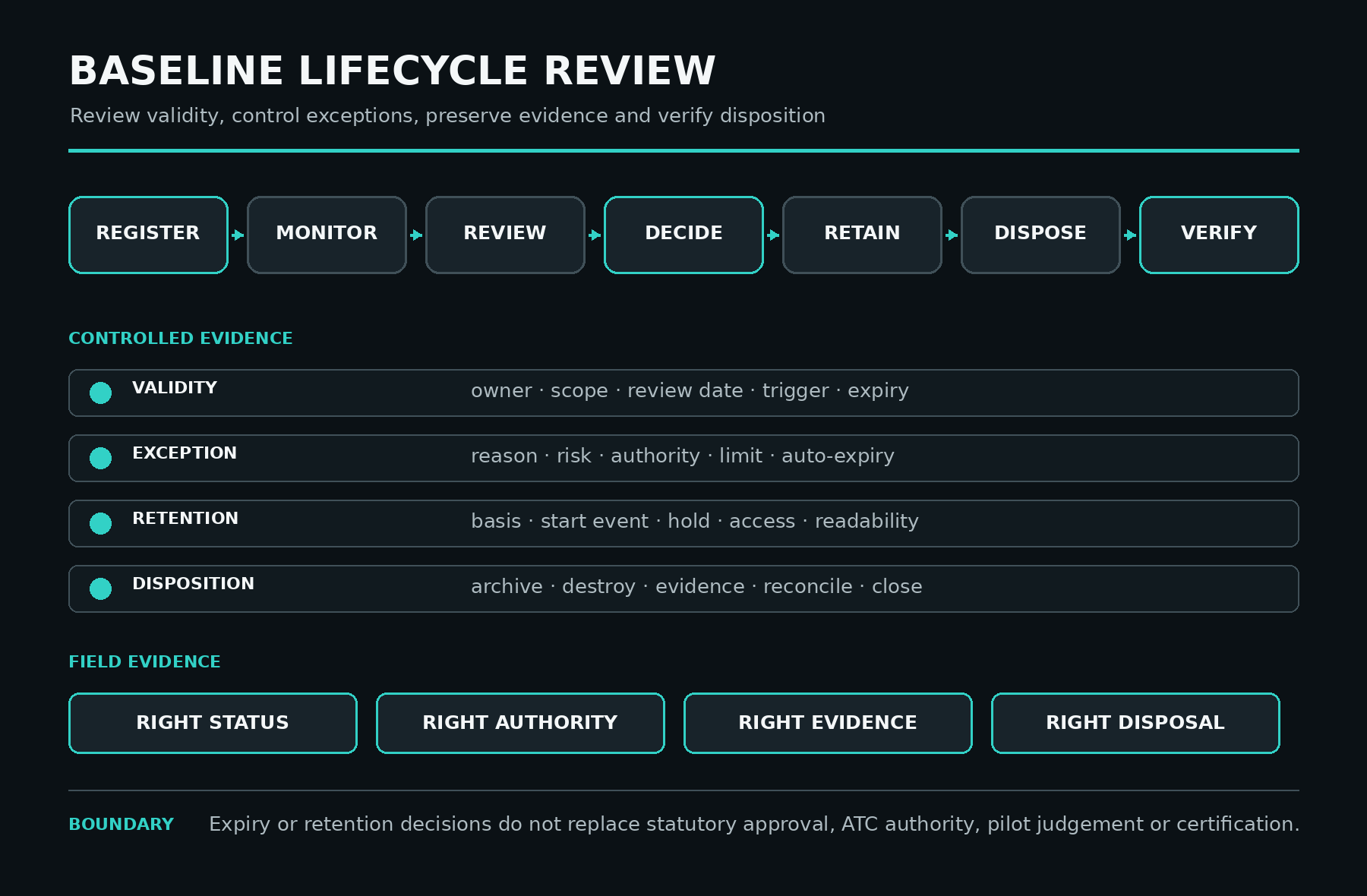Screen dimensions: 1367x896
Task: Click the subtitle starting 'Review validity'
Action: pos(447,116)
